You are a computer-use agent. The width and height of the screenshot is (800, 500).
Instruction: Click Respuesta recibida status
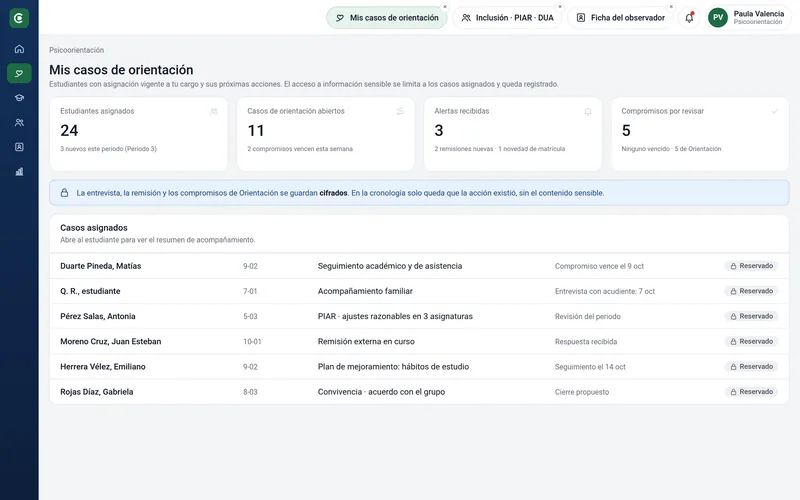(x=586, y=341)
